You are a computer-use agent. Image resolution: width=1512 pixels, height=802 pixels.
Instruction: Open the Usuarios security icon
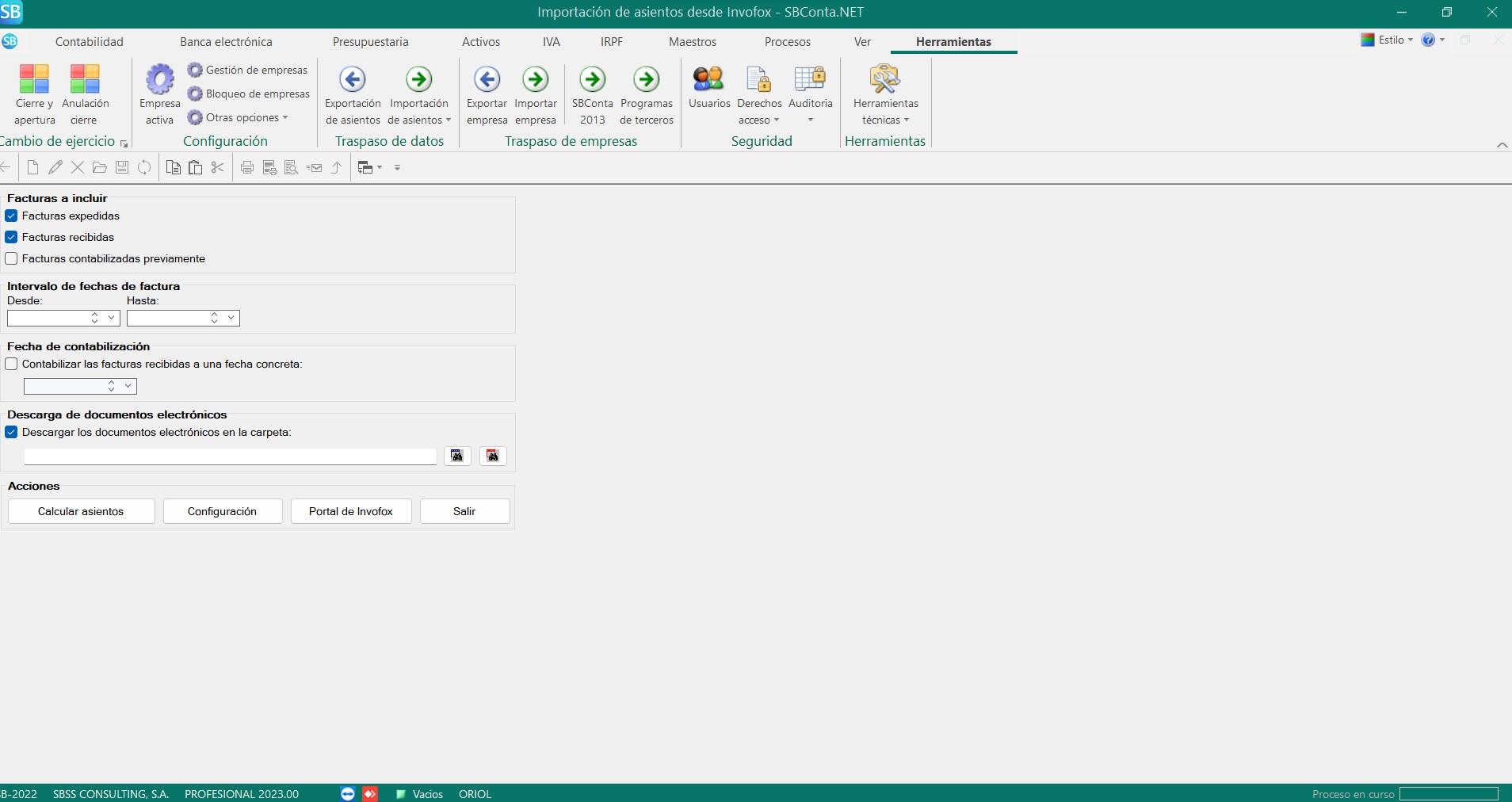(x=708, y=79)
